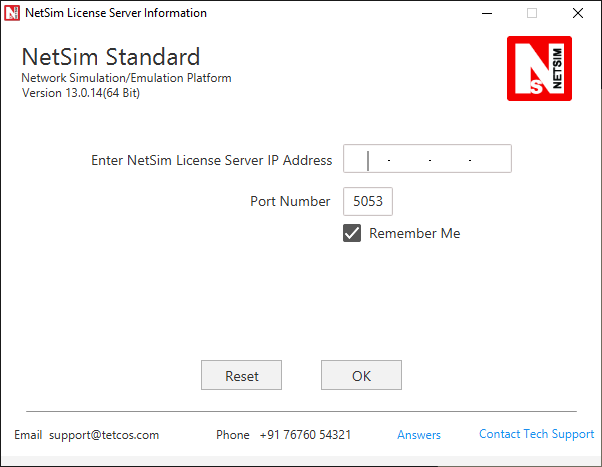Screen dimensions: 602x467
Task: Confirm with the OK button
Action: click(361, 375)
